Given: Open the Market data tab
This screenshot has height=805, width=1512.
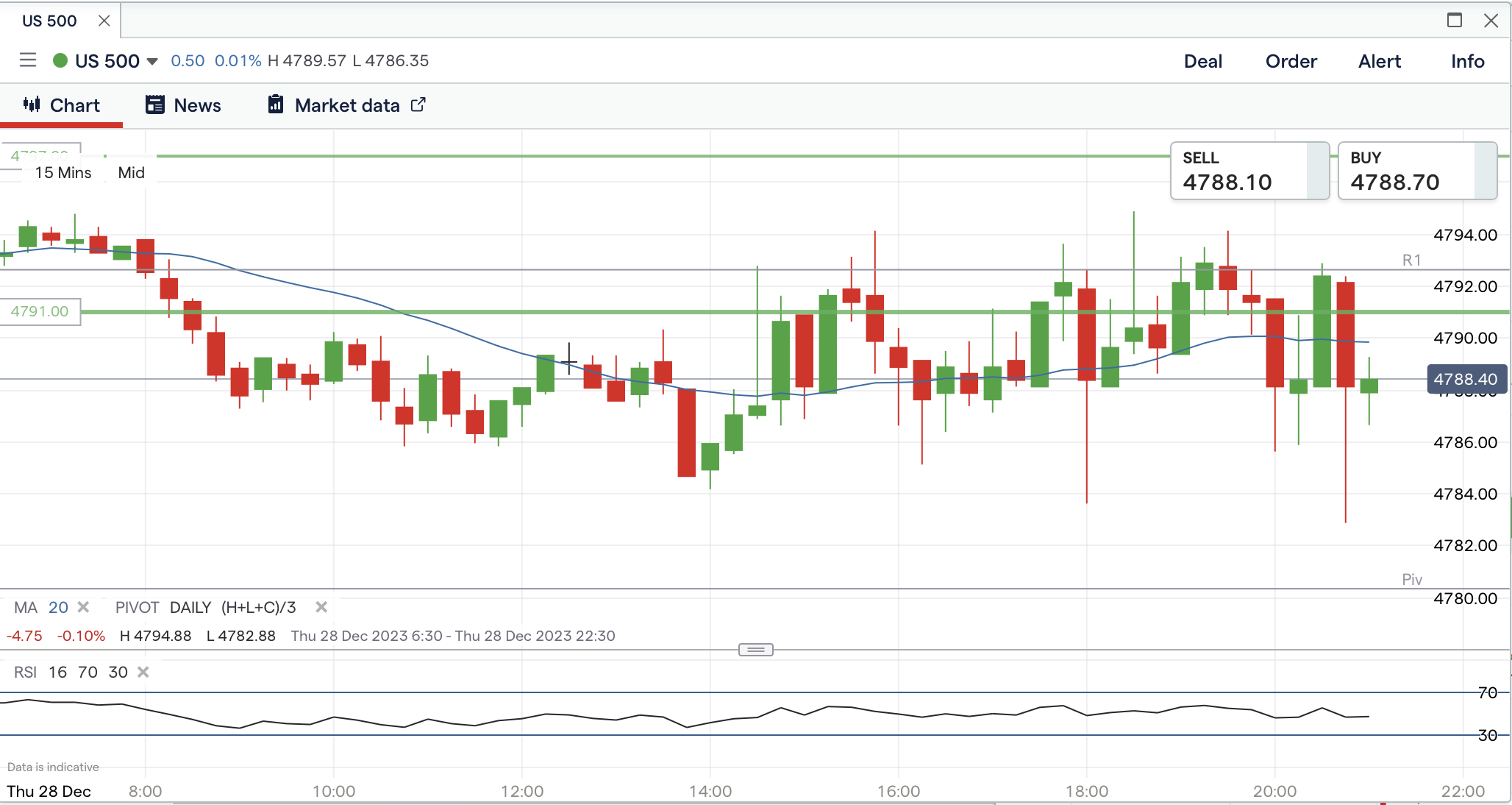Looking at the screenshot, I should tap(347, 105).
